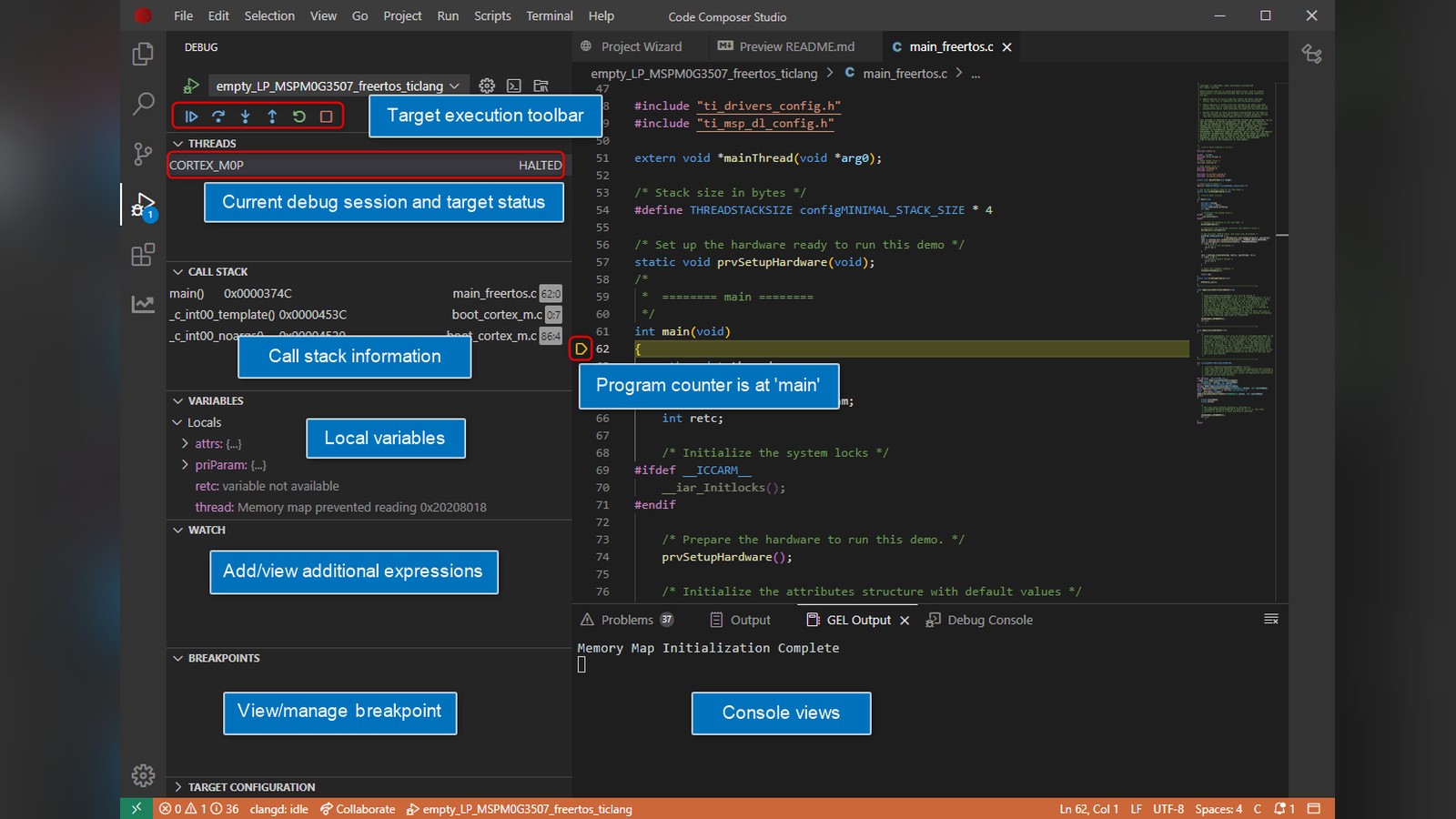Close the main_freertos.c tab

coord(1006,47)
